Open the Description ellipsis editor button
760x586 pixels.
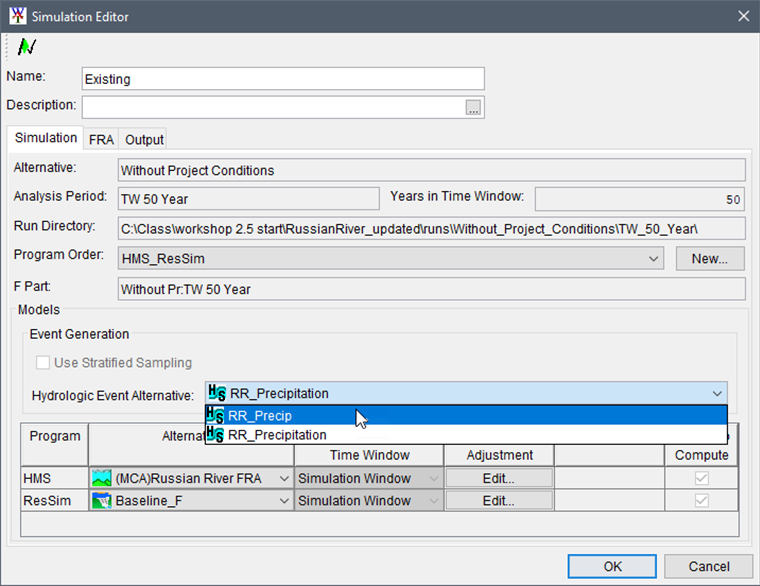click(x=473, y=107)
